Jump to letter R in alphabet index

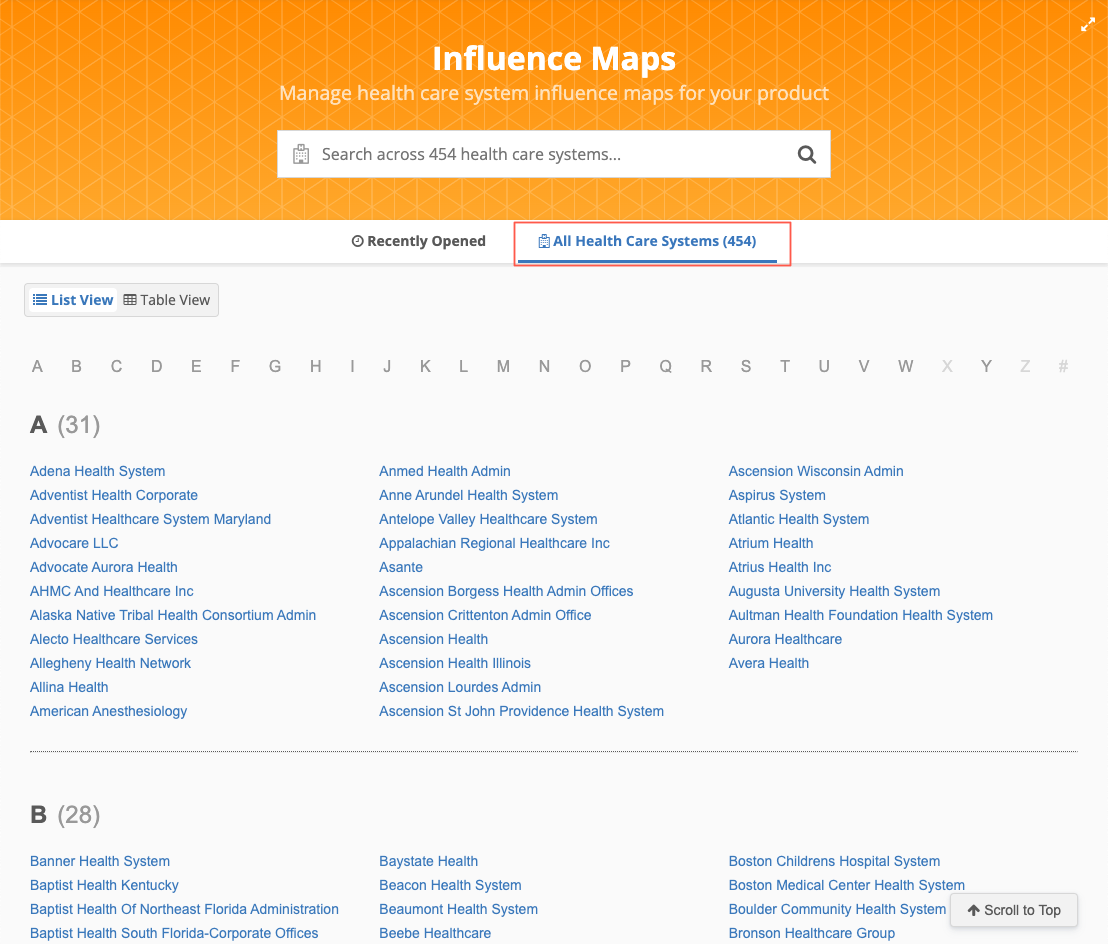pyautogui.click(x=706, y=366)
